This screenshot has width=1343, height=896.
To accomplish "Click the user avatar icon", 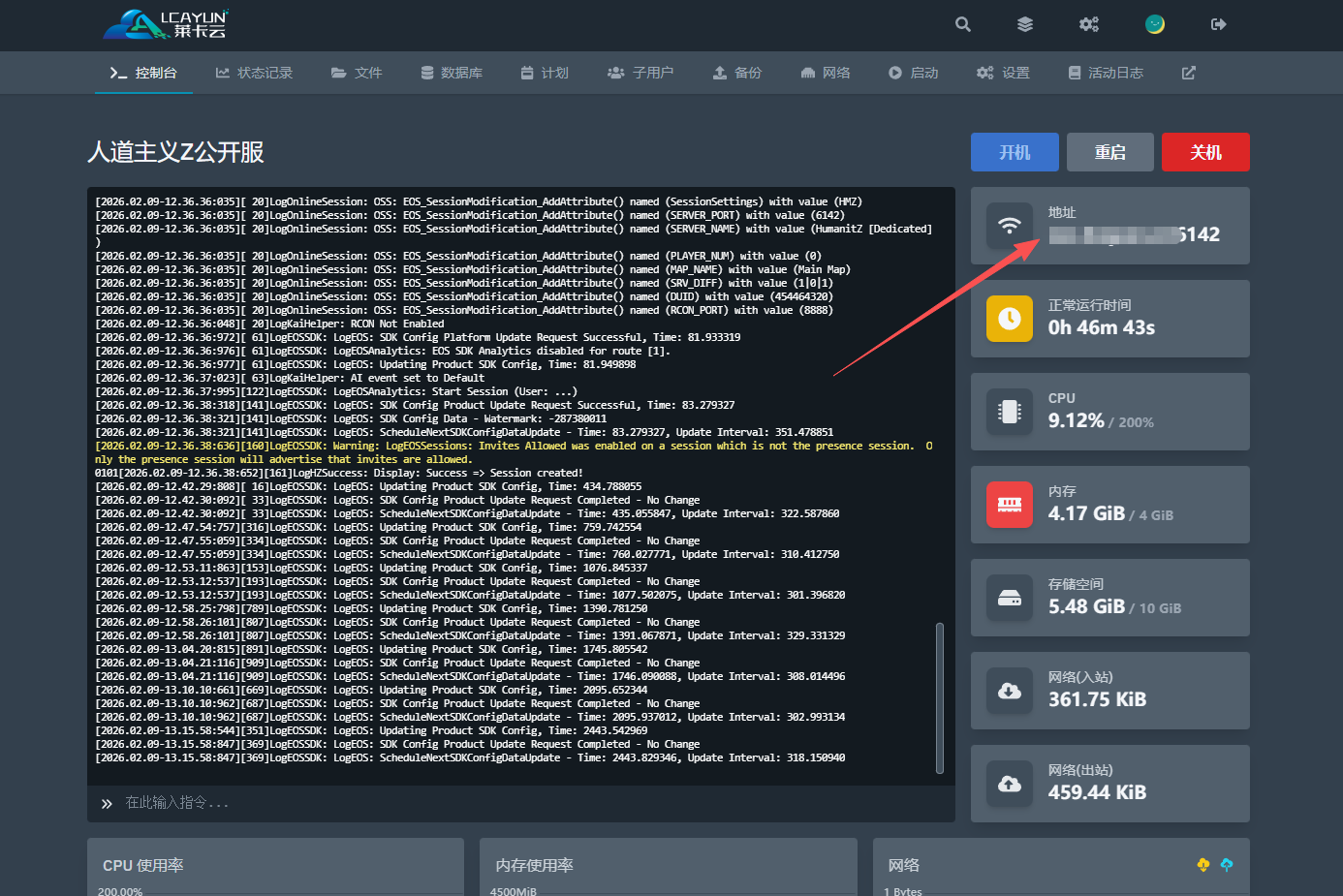I will click(x=1154, y=24).
